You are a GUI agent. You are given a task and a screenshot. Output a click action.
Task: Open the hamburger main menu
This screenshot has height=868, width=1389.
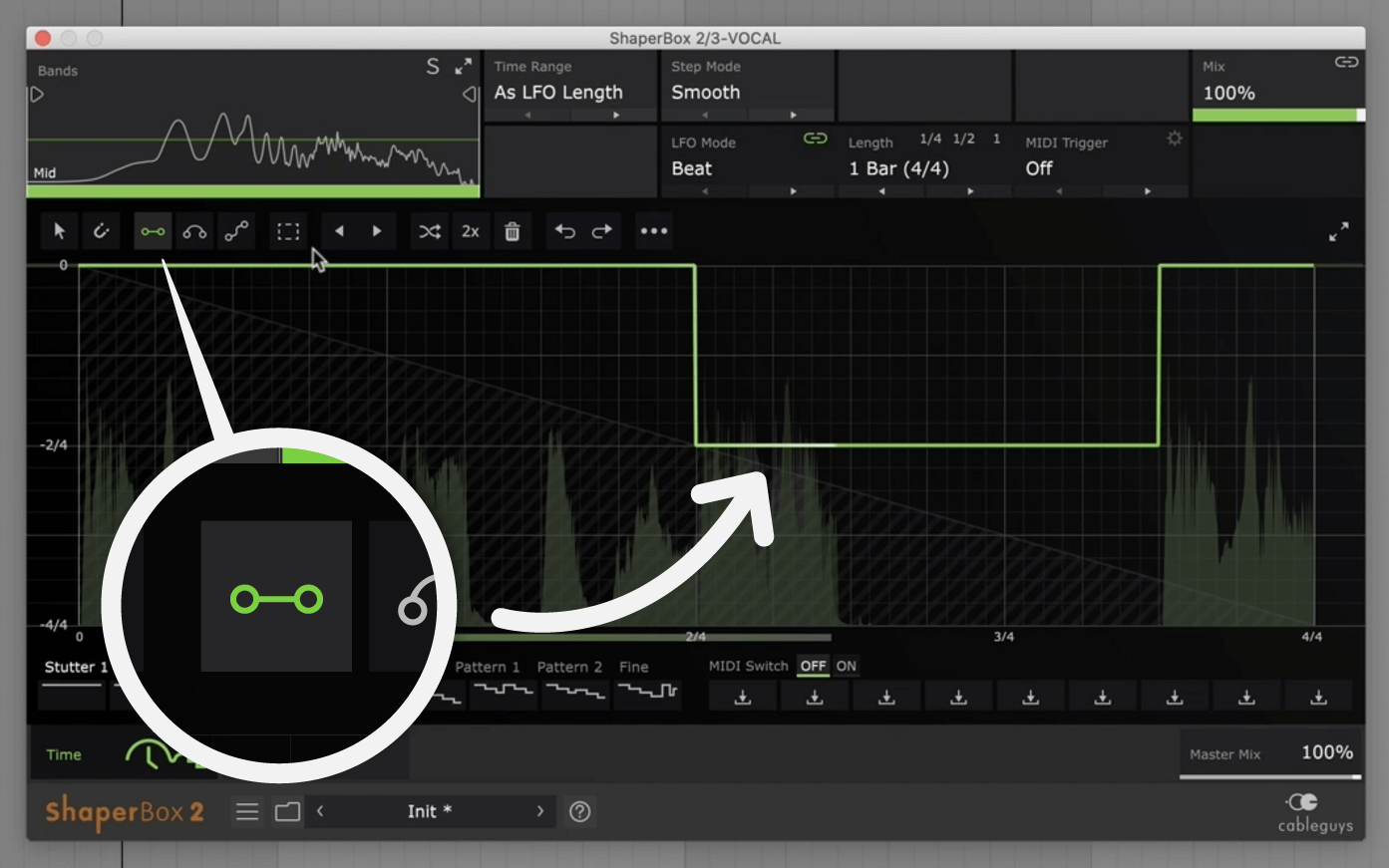tap(247, 811)
